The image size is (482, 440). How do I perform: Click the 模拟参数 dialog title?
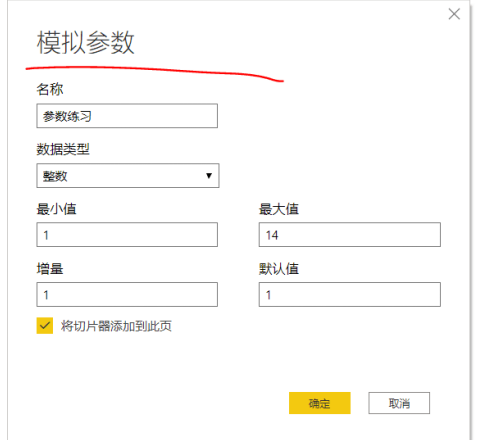(x=86, y=42)
